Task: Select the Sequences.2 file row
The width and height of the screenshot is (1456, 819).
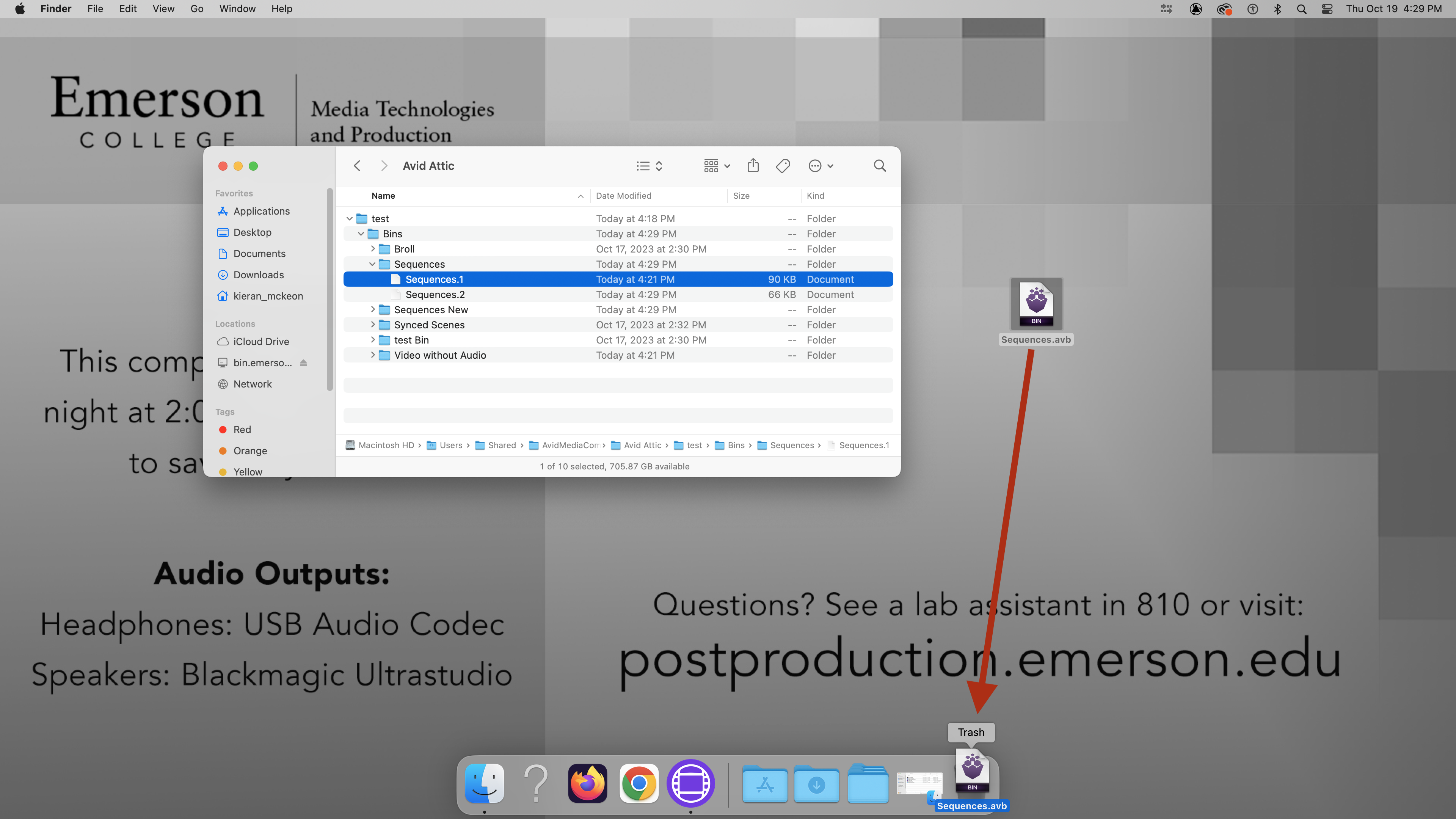Action: [618, 295]
